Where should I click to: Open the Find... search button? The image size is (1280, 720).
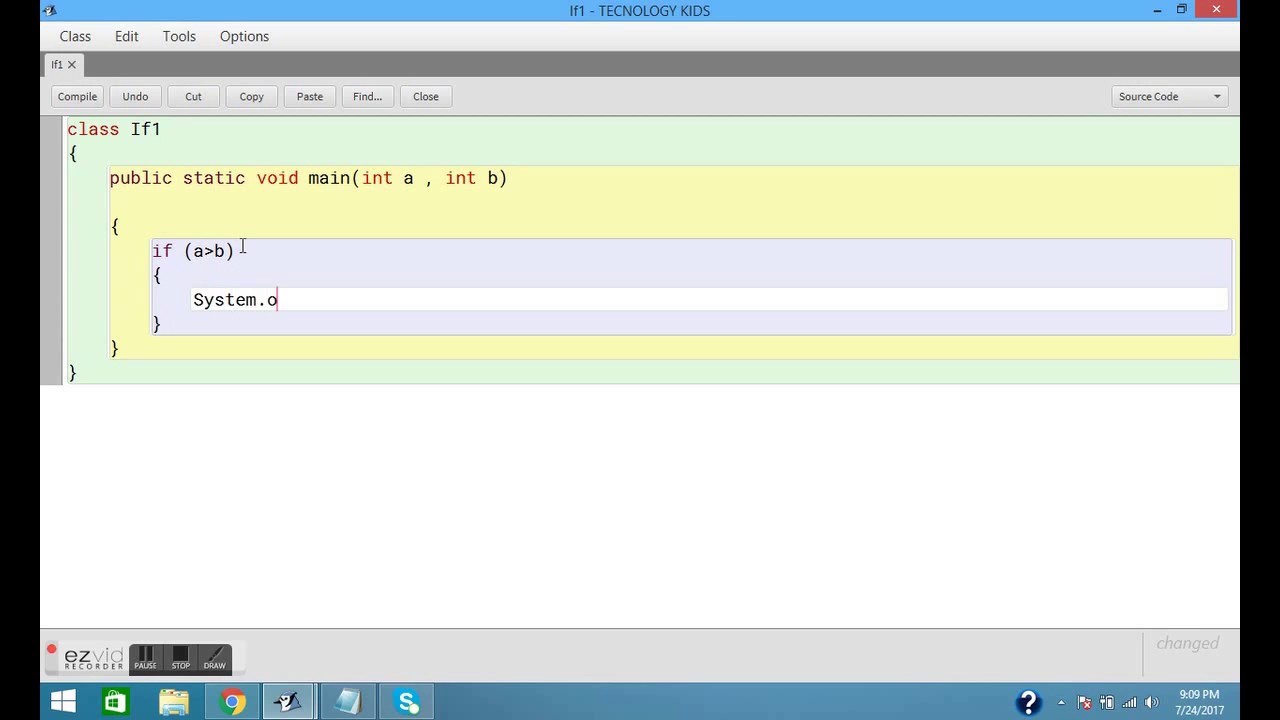point(367,96)
